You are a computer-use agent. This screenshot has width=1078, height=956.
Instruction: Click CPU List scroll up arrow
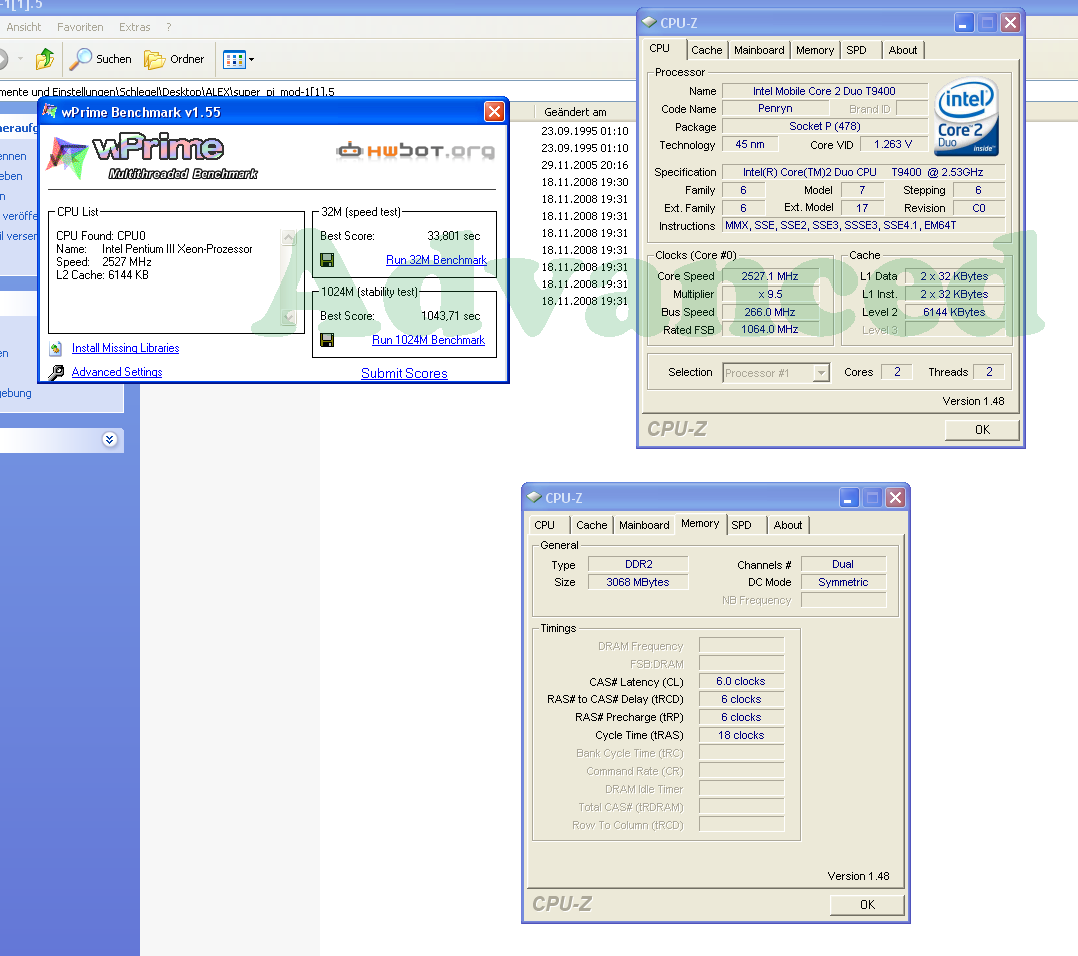tap(289, 237)
